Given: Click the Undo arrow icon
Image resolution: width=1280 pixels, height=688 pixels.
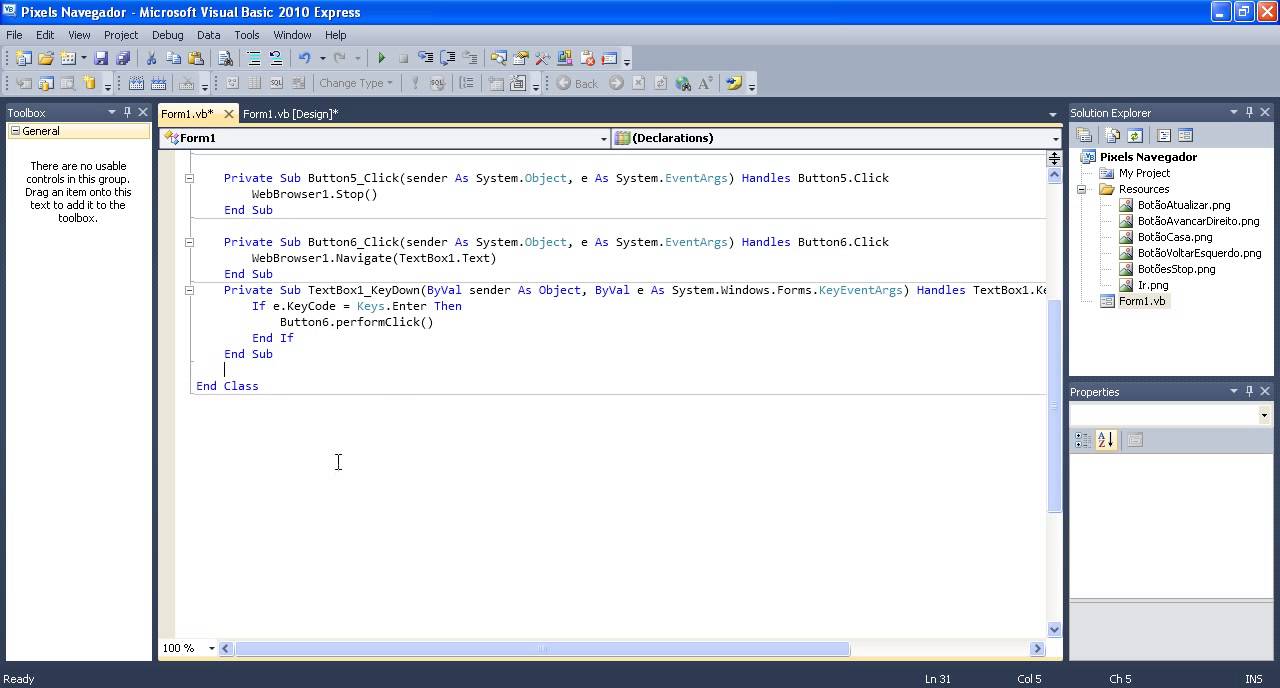Looking at the screenshot, I should coord(305,59).
